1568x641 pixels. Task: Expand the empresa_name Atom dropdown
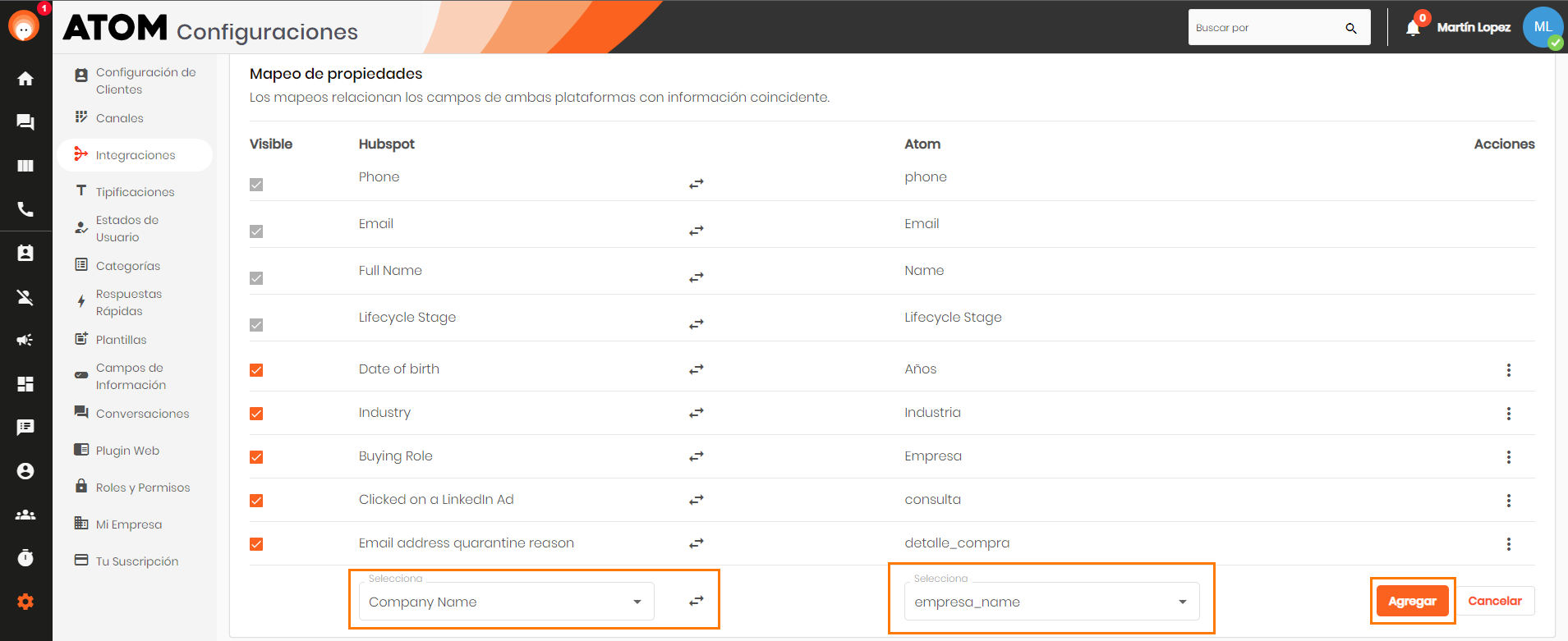(x=1052, y=602)
